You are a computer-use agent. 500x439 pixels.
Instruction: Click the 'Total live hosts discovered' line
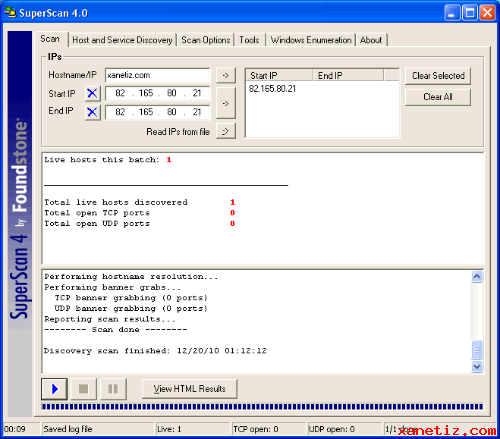tap(140, 202)
